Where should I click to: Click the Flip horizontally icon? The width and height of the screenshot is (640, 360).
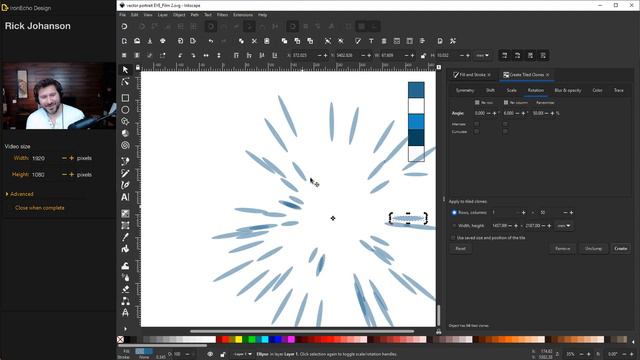click(x=206, y=56)
